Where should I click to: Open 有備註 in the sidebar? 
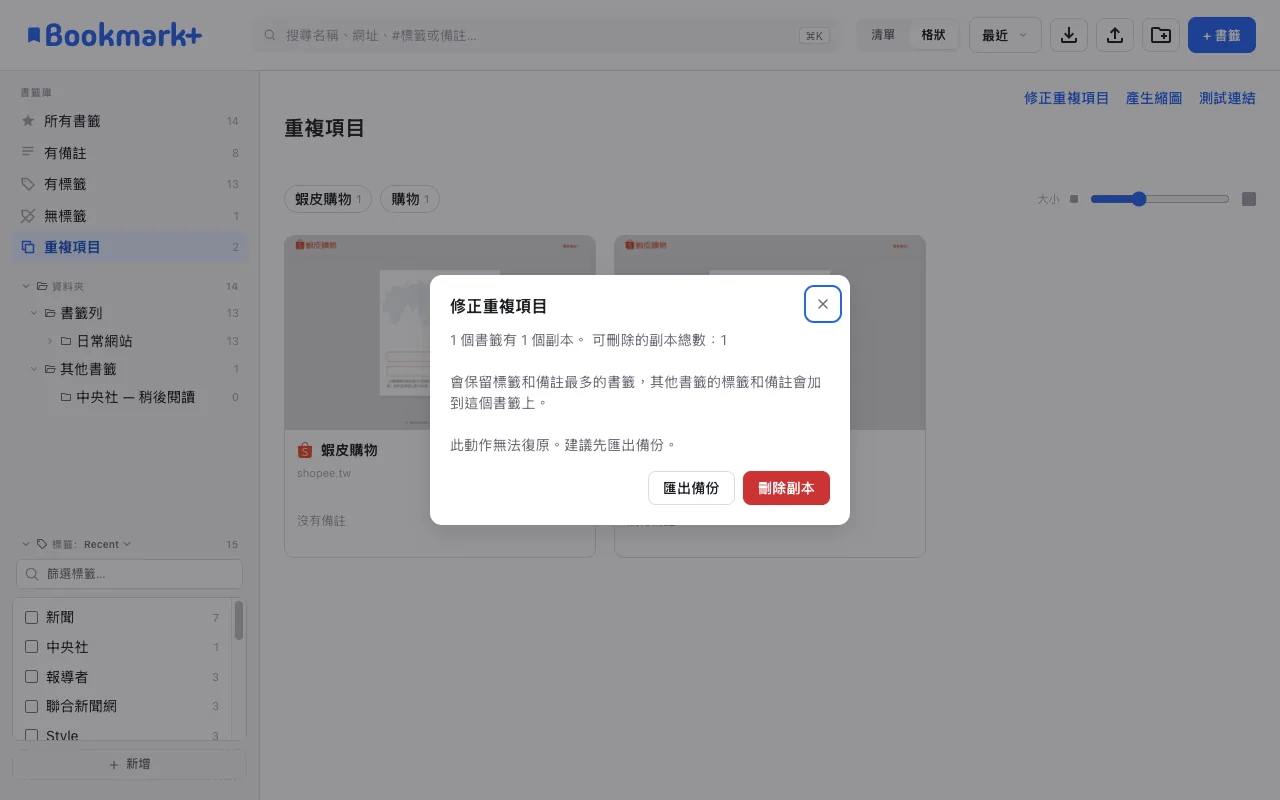[x=130, y=153]
